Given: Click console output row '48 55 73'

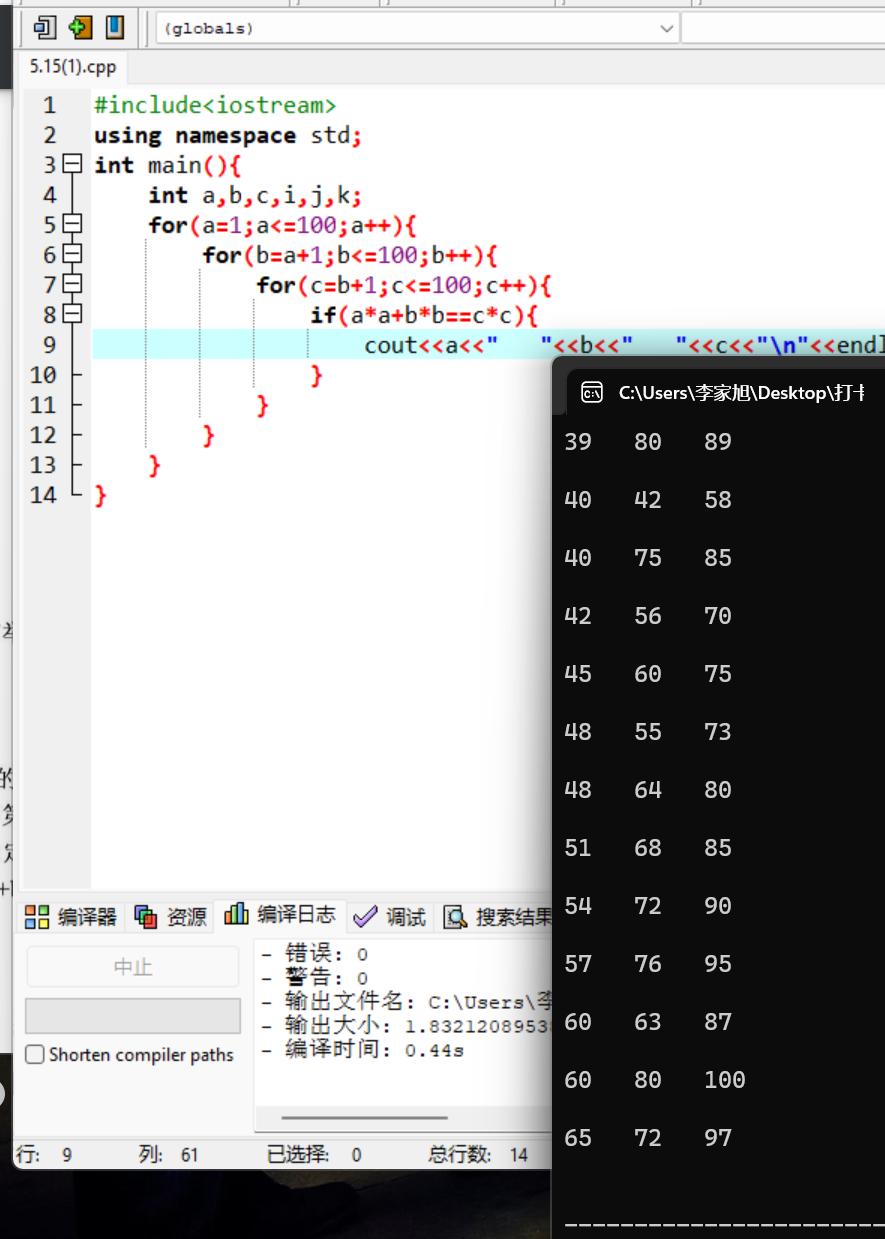Looking at the screenshot, I should coord(648,732).
